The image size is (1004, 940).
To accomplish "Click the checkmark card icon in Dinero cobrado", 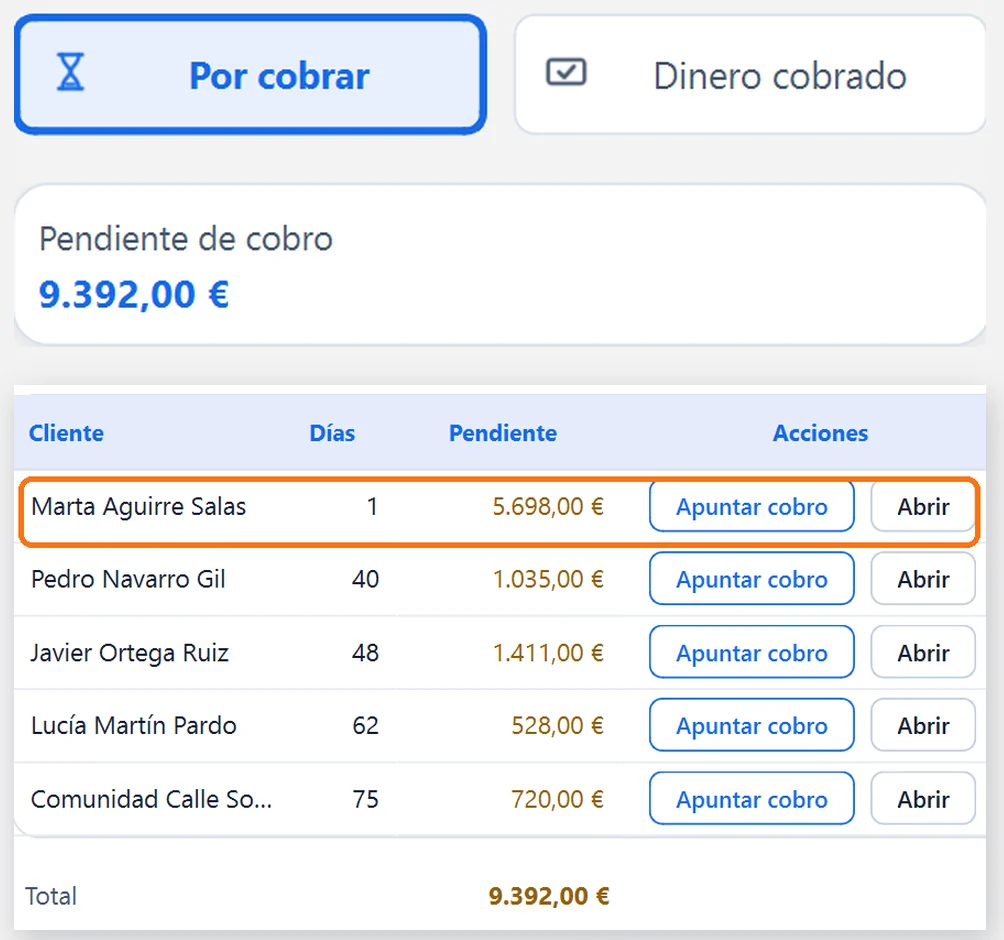I will tap(566, 72).
